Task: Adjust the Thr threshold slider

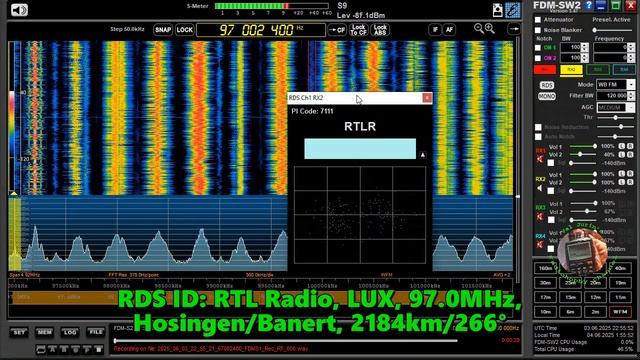Action: 616,118
